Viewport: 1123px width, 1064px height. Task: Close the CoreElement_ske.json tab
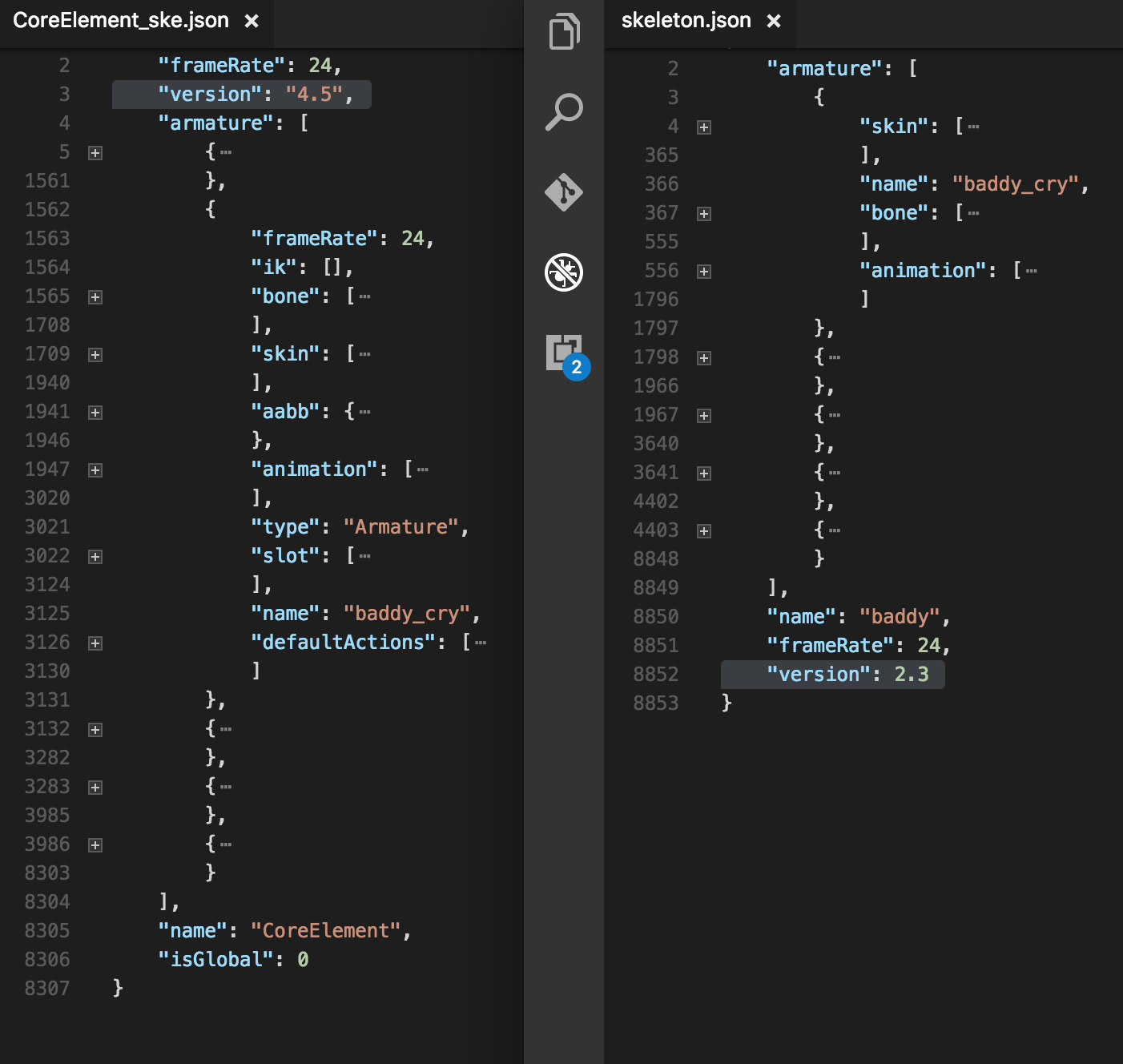click(x=252, y=21)
